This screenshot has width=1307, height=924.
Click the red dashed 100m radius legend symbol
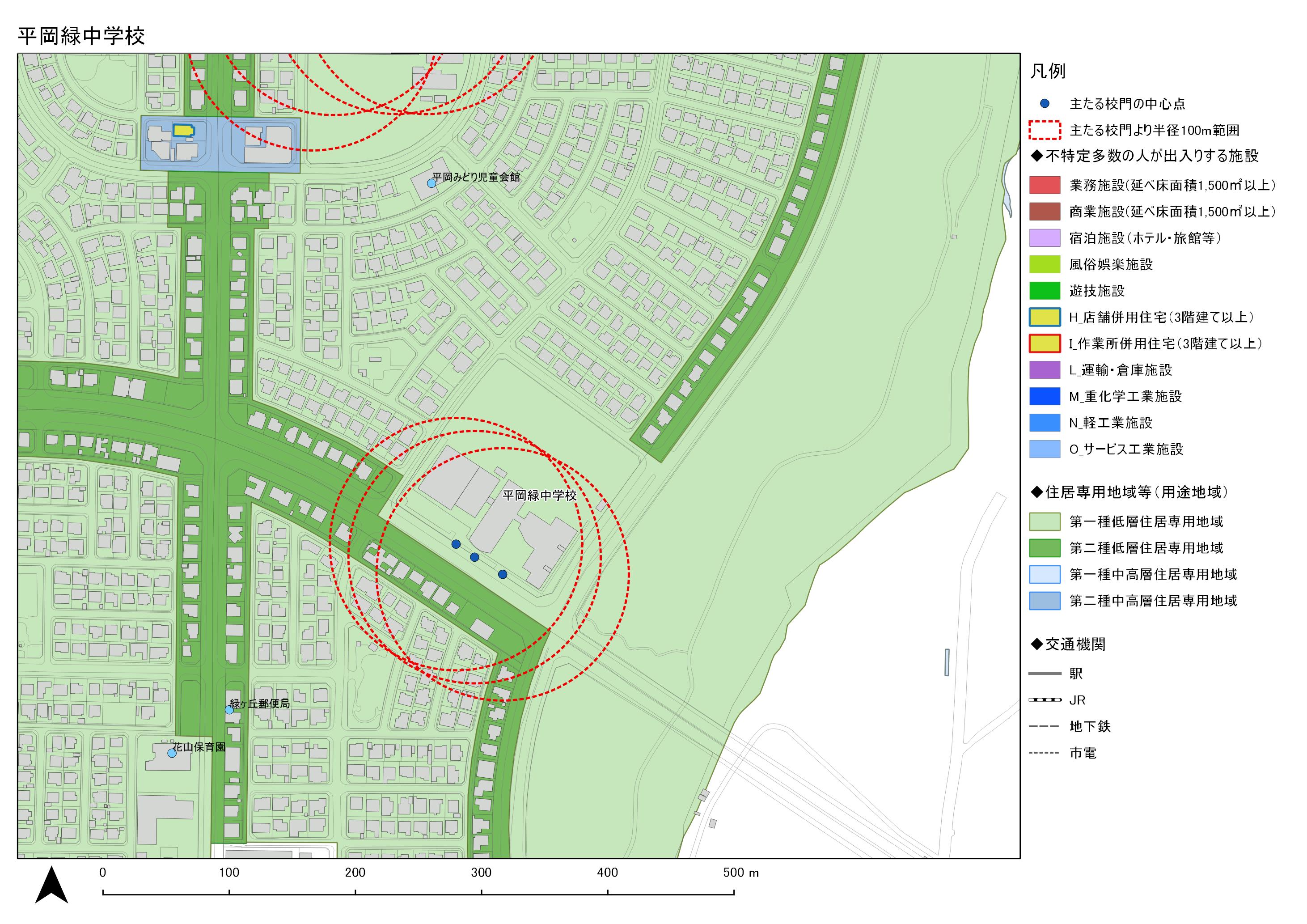tap(1045, 130)
